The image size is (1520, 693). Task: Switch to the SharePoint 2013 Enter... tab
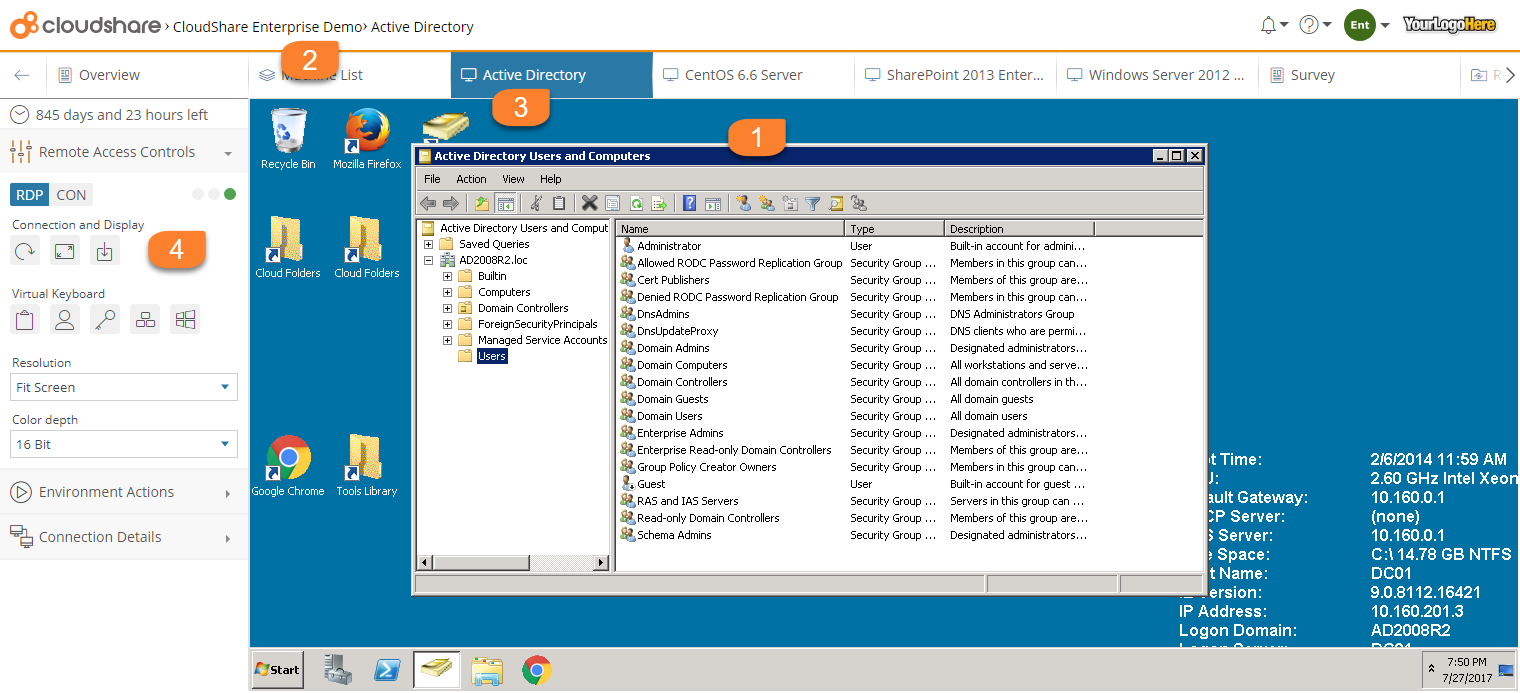(955, 75)
